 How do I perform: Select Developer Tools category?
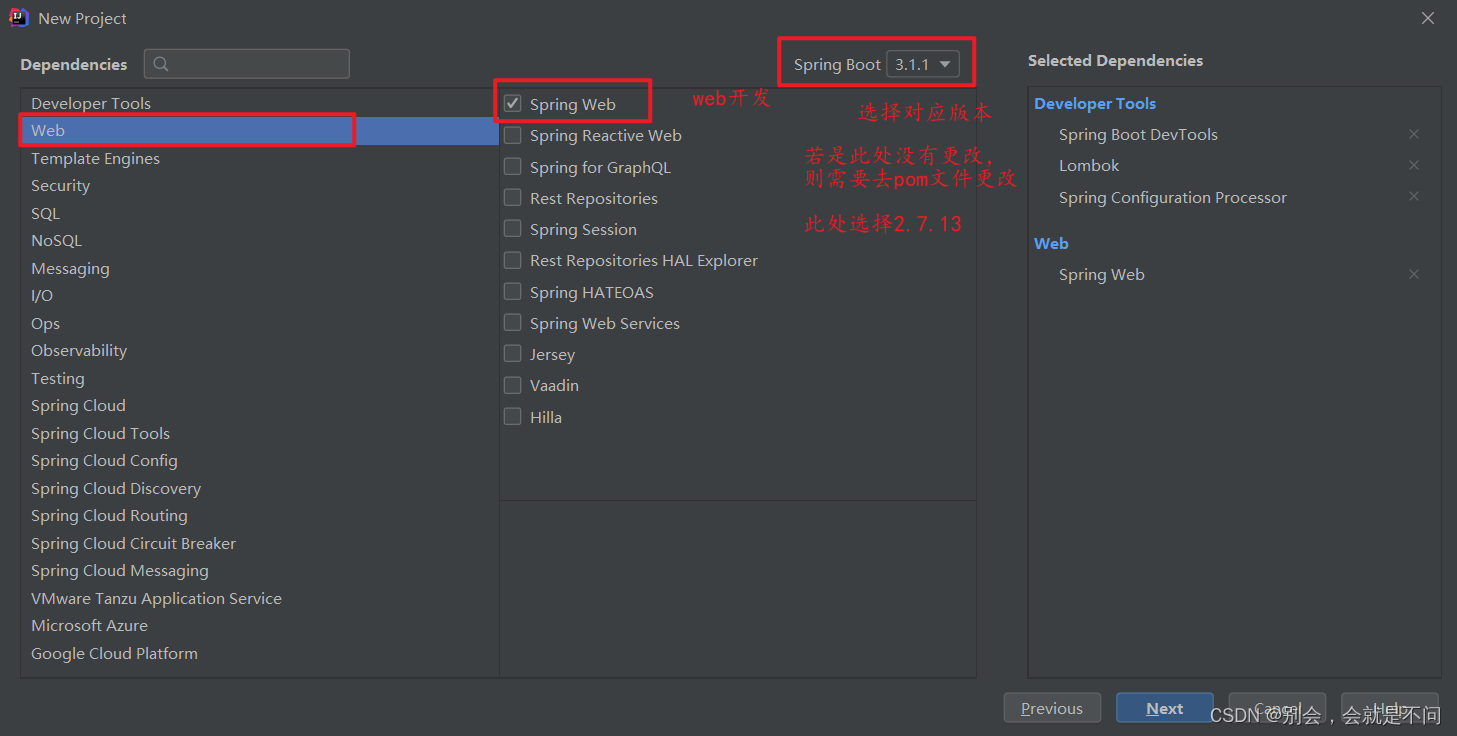[x=259, y=103]
